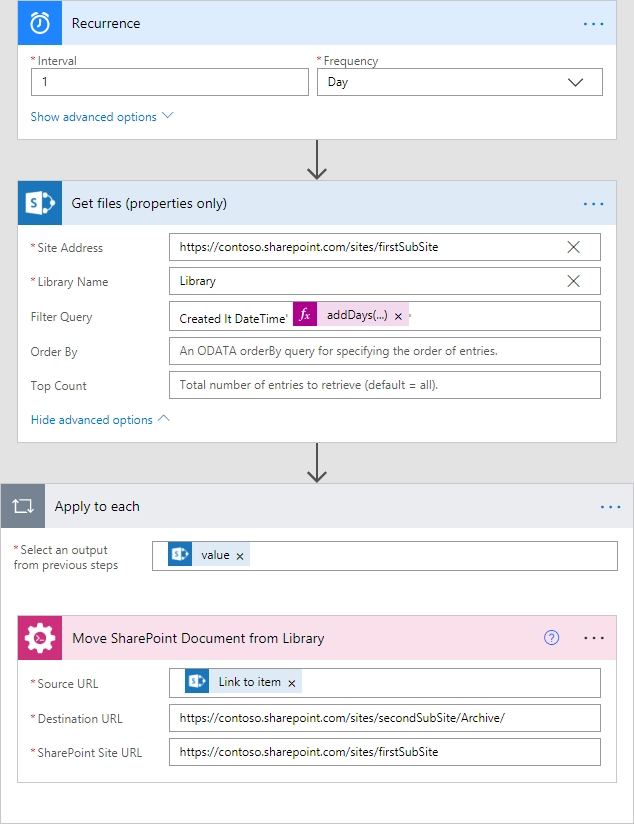634x824 pixels.
Task: Click the Select an output field
Action: coord(385,556)
